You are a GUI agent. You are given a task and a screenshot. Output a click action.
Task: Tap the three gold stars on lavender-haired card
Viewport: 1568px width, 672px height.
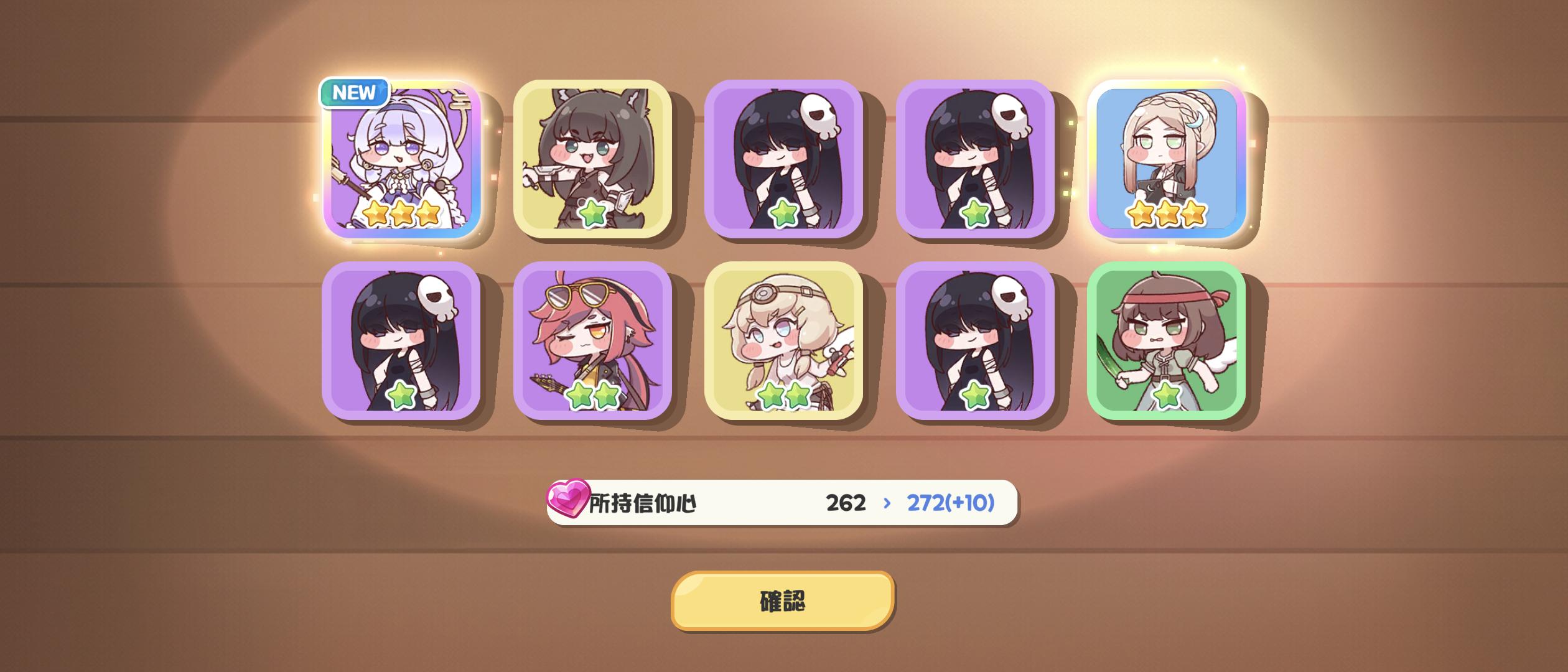pyautogui.click(x=402, y=213)
